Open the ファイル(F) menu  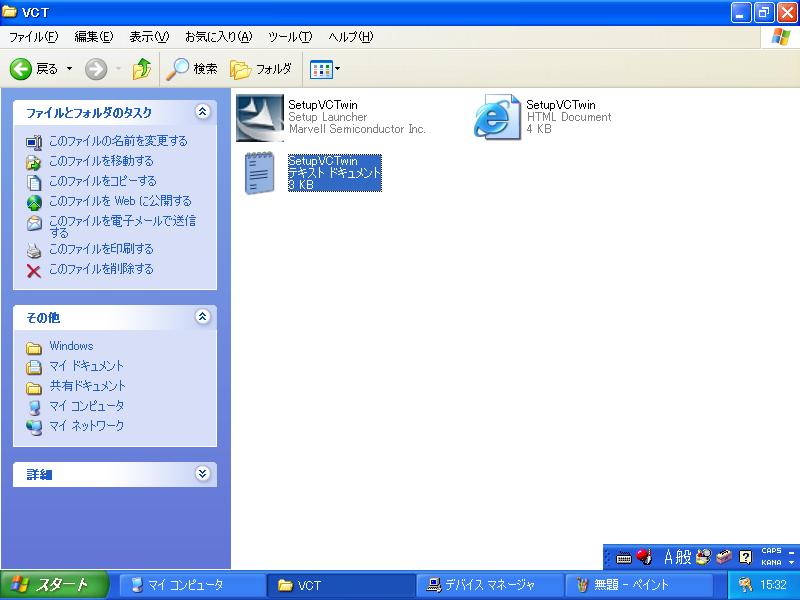34,37
